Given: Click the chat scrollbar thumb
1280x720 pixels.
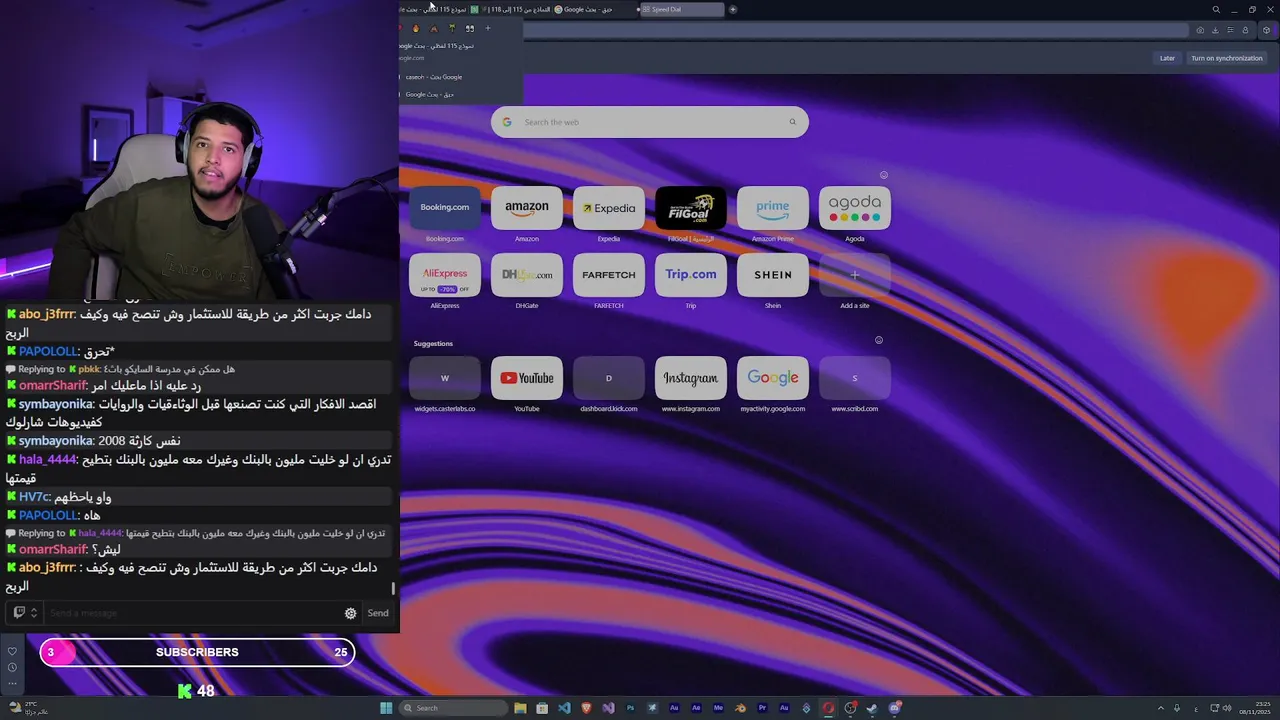Looking at the screenshot, I should coord(393,589).
